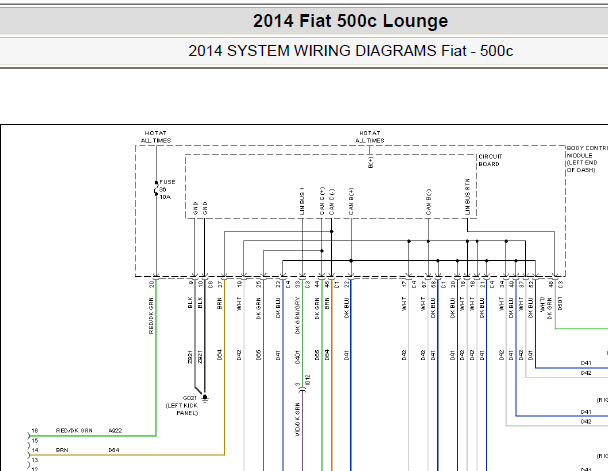The width and height of the screenshot is (608, 471).
Task: Click the "2014 SYSTEM WIRING DIAGRAMS Fiat - 500c" subtitle
Action: 351,51
